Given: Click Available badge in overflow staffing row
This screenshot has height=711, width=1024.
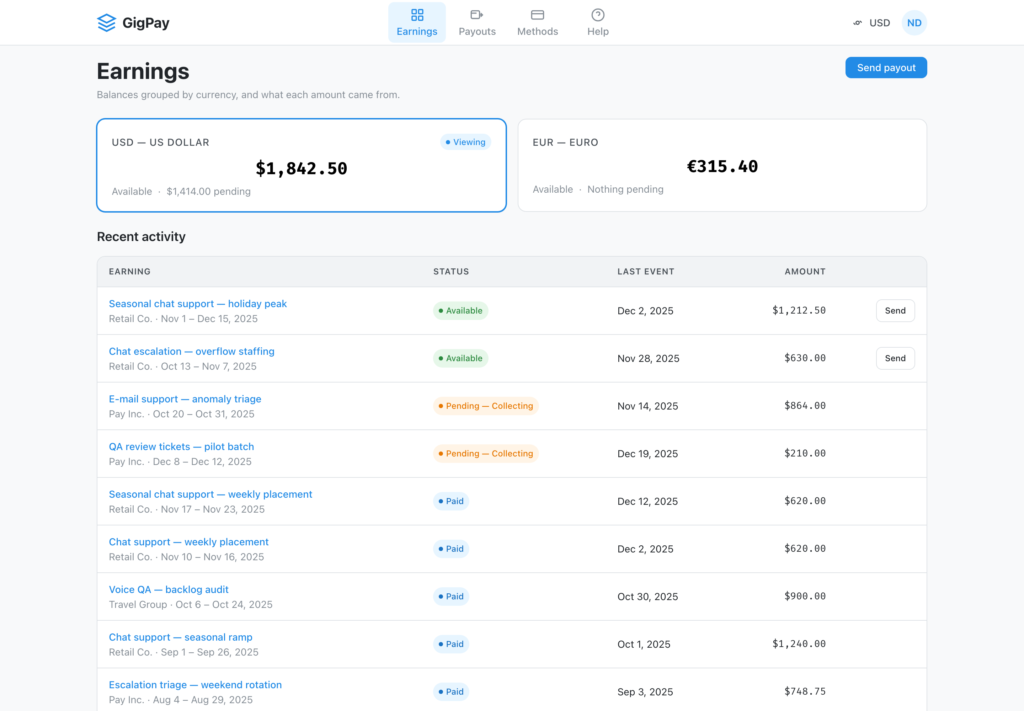Looking at the screenshot, I should 460,358.
